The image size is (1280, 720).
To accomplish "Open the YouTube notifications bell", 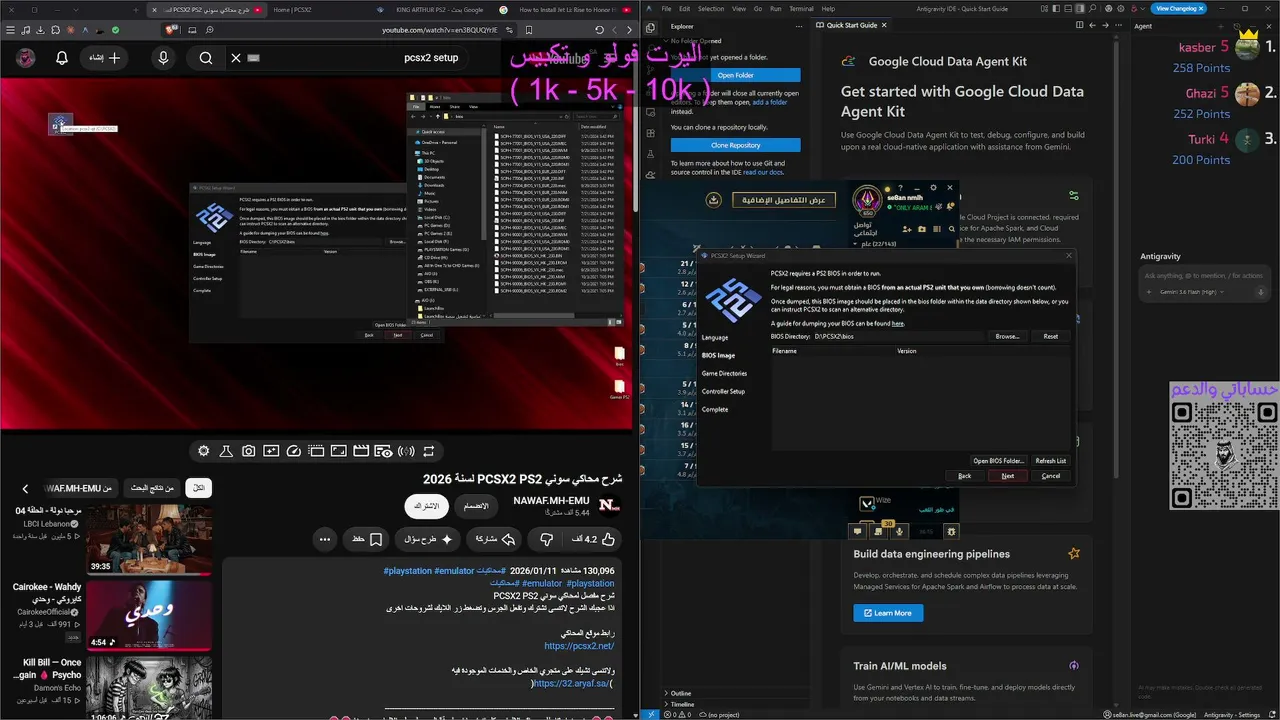I will pos(62,58).
